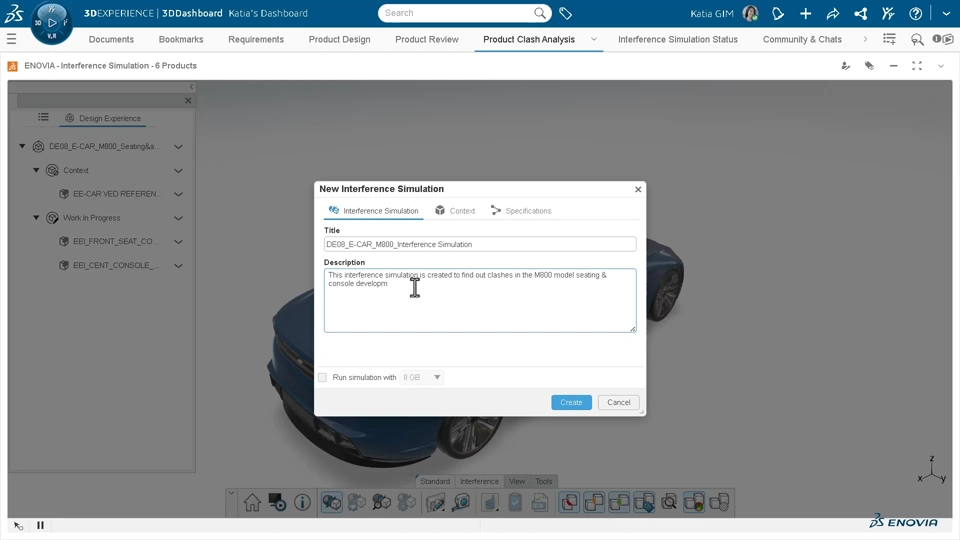This screenshot has height=540, width=960.
Task: Click the share arrow icon in top bar
Action: [833, 13]
